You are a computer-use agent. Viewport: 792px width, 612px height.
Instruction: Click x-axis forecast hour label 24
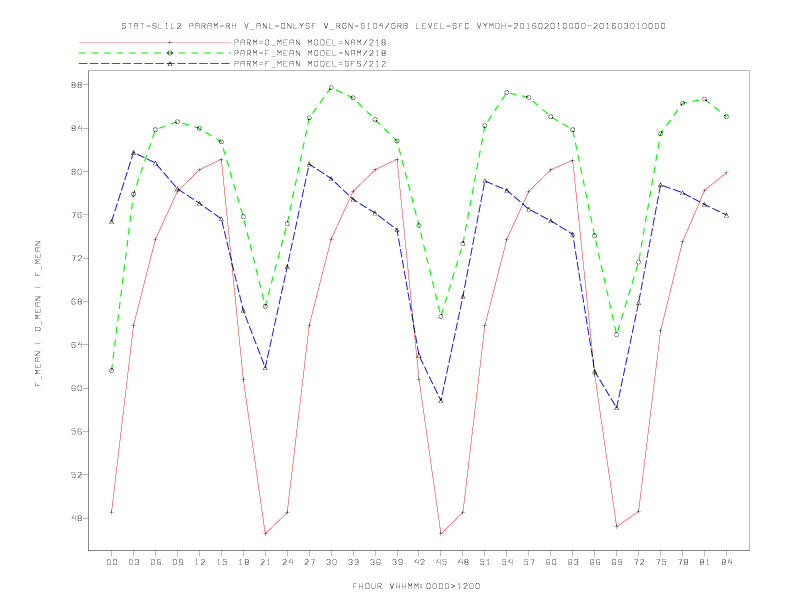pyautogui.click(x=287, y=562)
